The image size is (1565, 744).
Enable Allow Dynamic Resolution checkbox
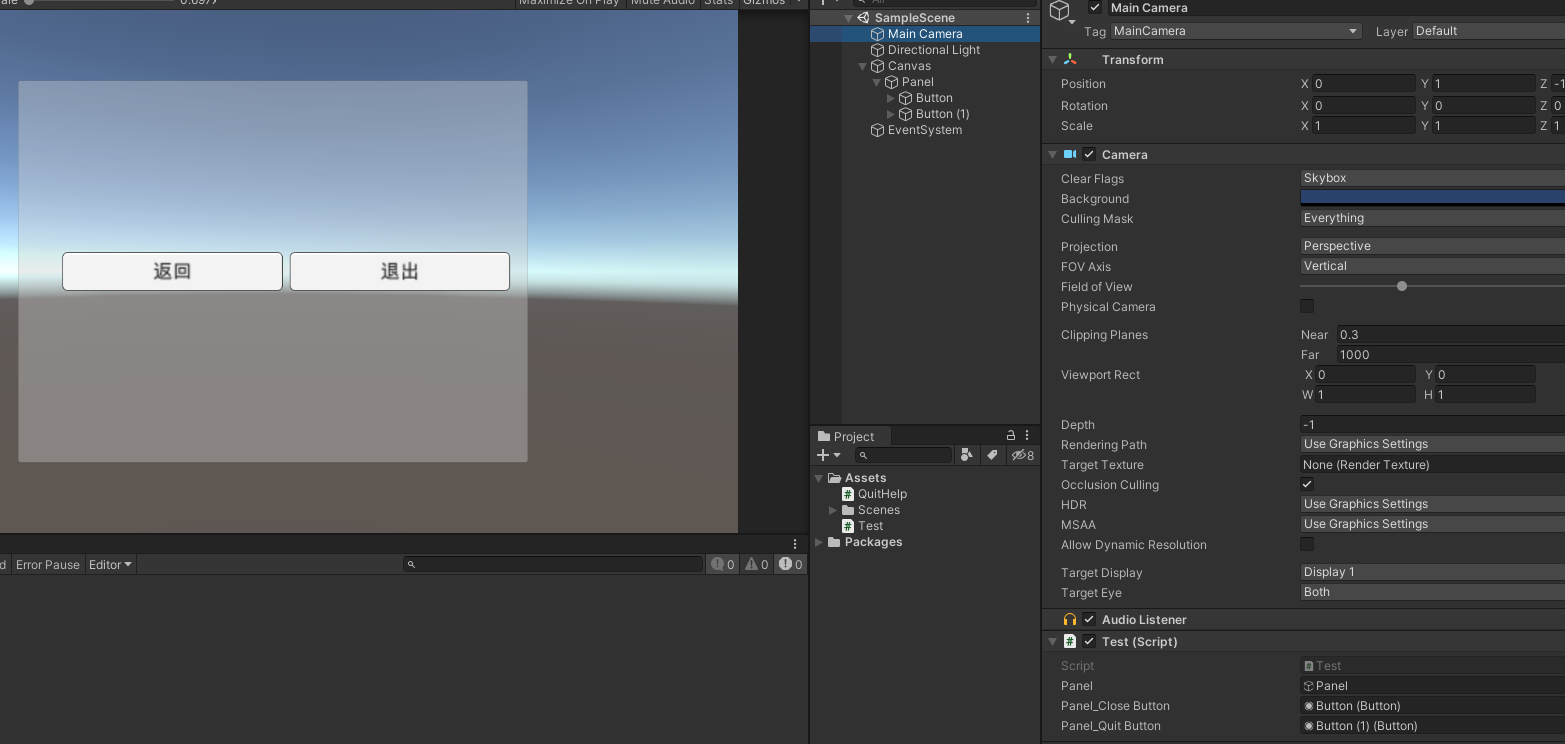(1307, 544)
